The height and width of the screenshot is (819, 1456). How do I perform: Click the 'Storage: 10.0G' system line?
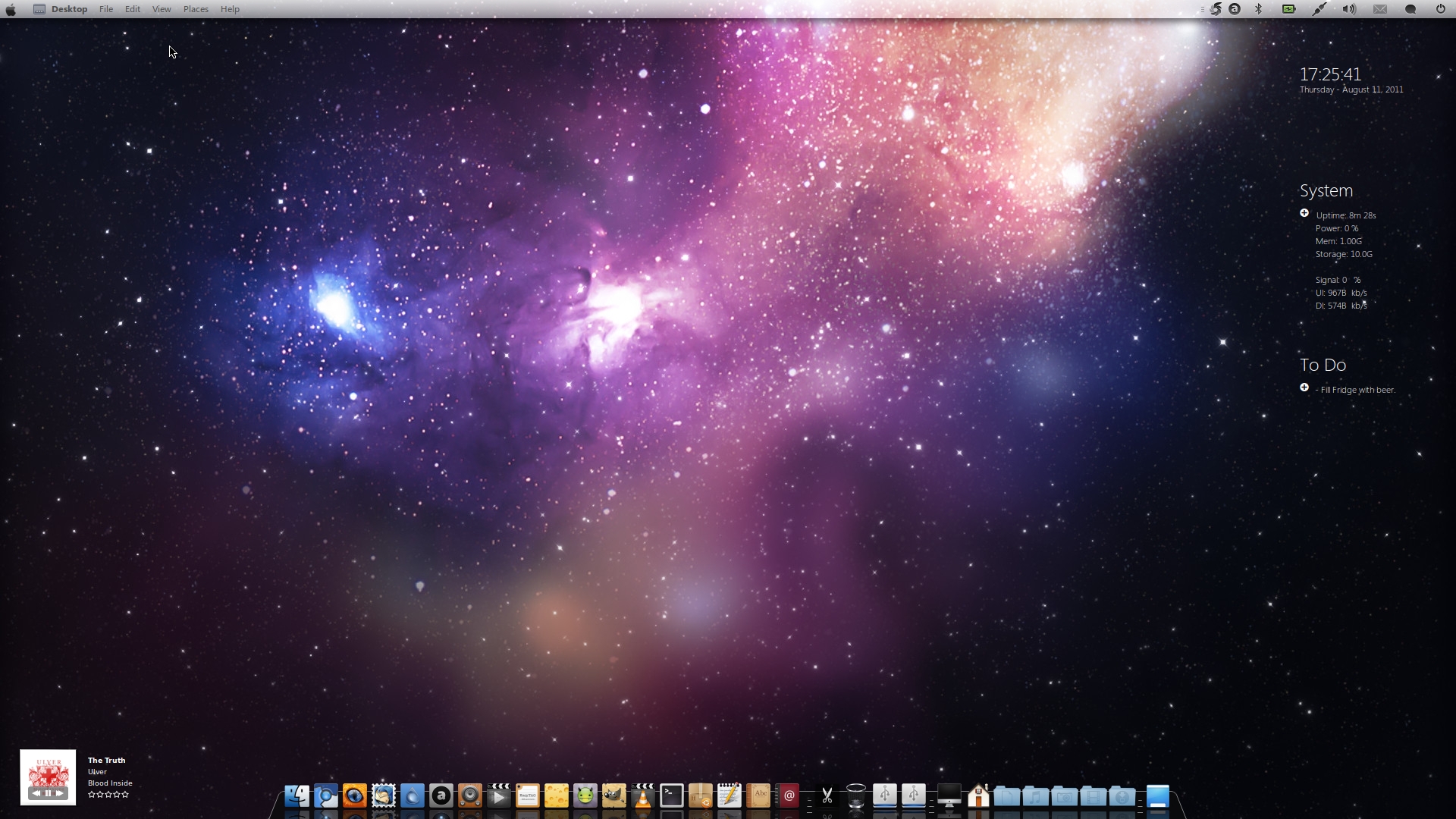pyautogui.click(x=1345, y=254)
